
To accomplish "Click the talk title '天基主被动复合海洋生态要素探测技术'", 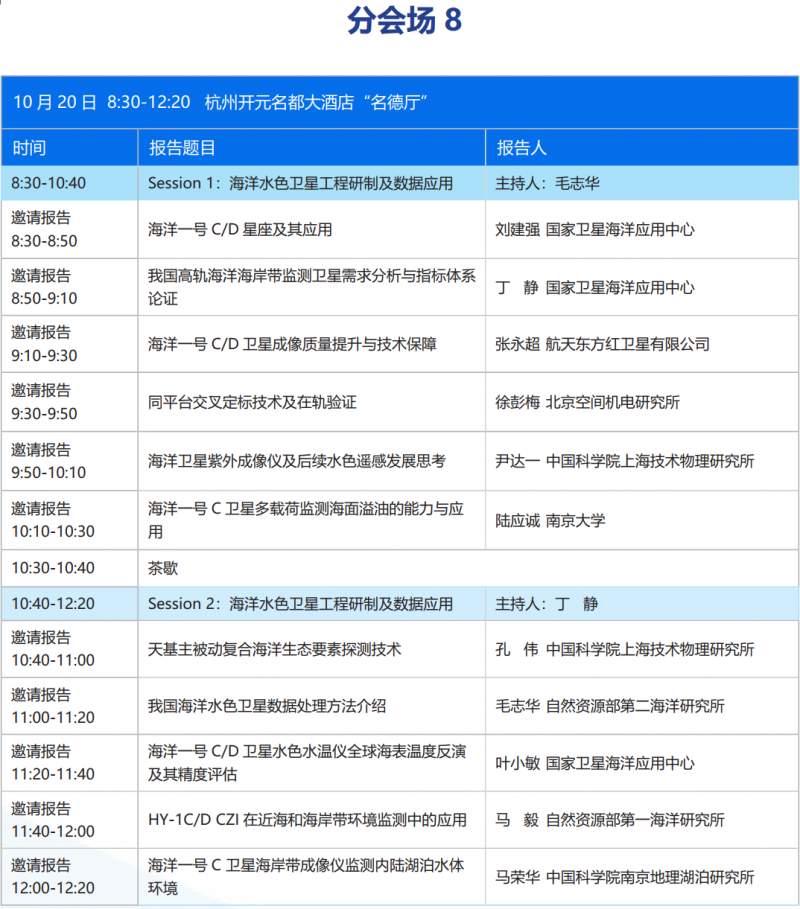I will coord(274,649).
